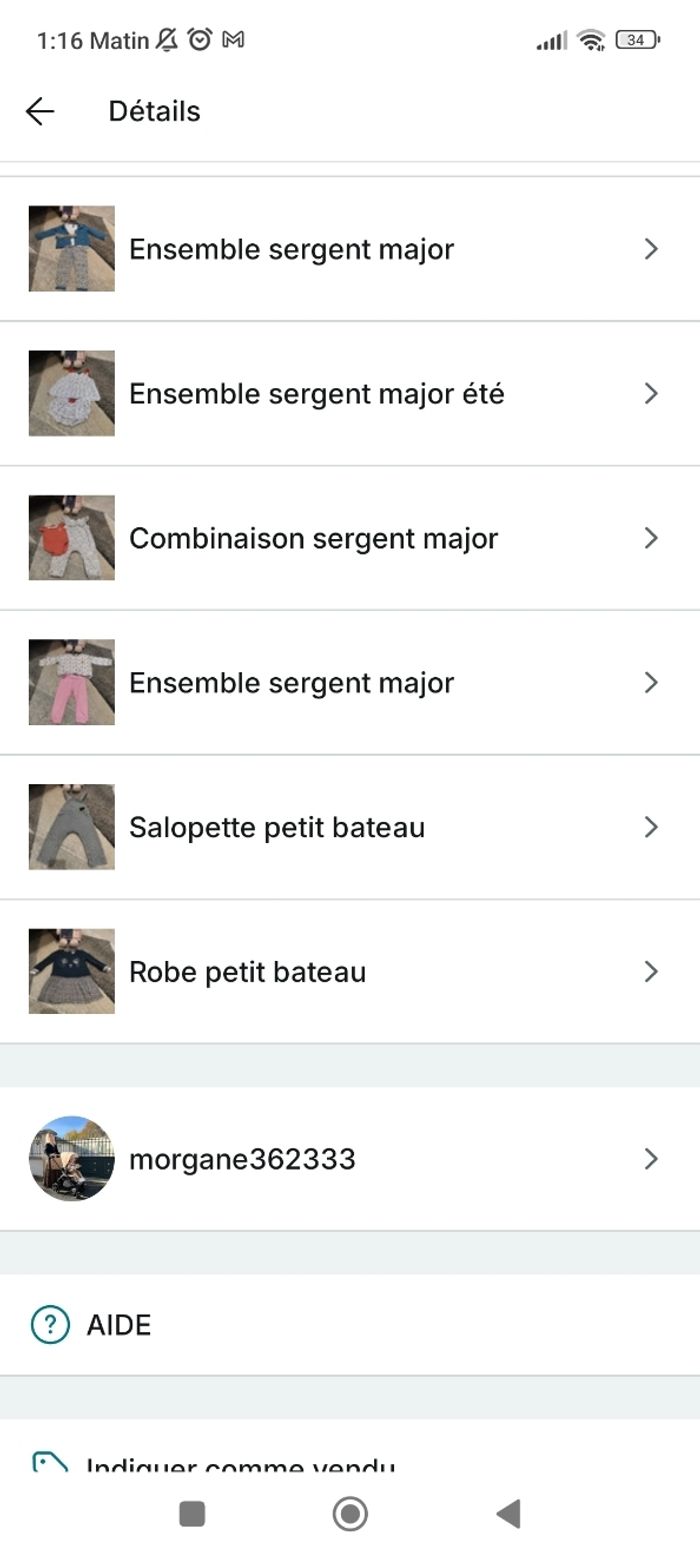The image size is (700, 1556).
Task: Tap the back arrow on Détails screen
Action: 40,111
